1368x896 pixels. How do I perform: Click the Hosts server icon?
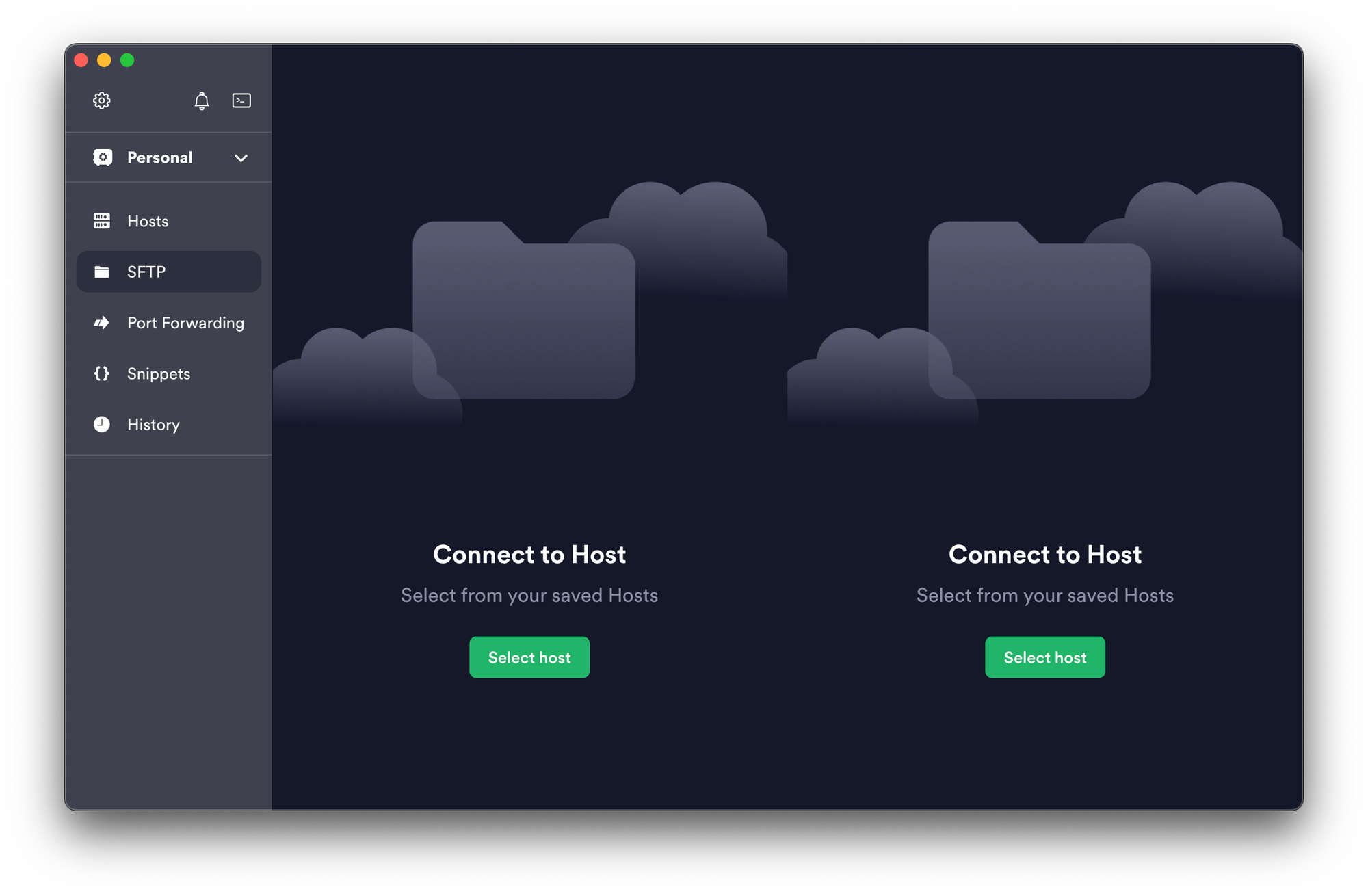coord(102,221)
